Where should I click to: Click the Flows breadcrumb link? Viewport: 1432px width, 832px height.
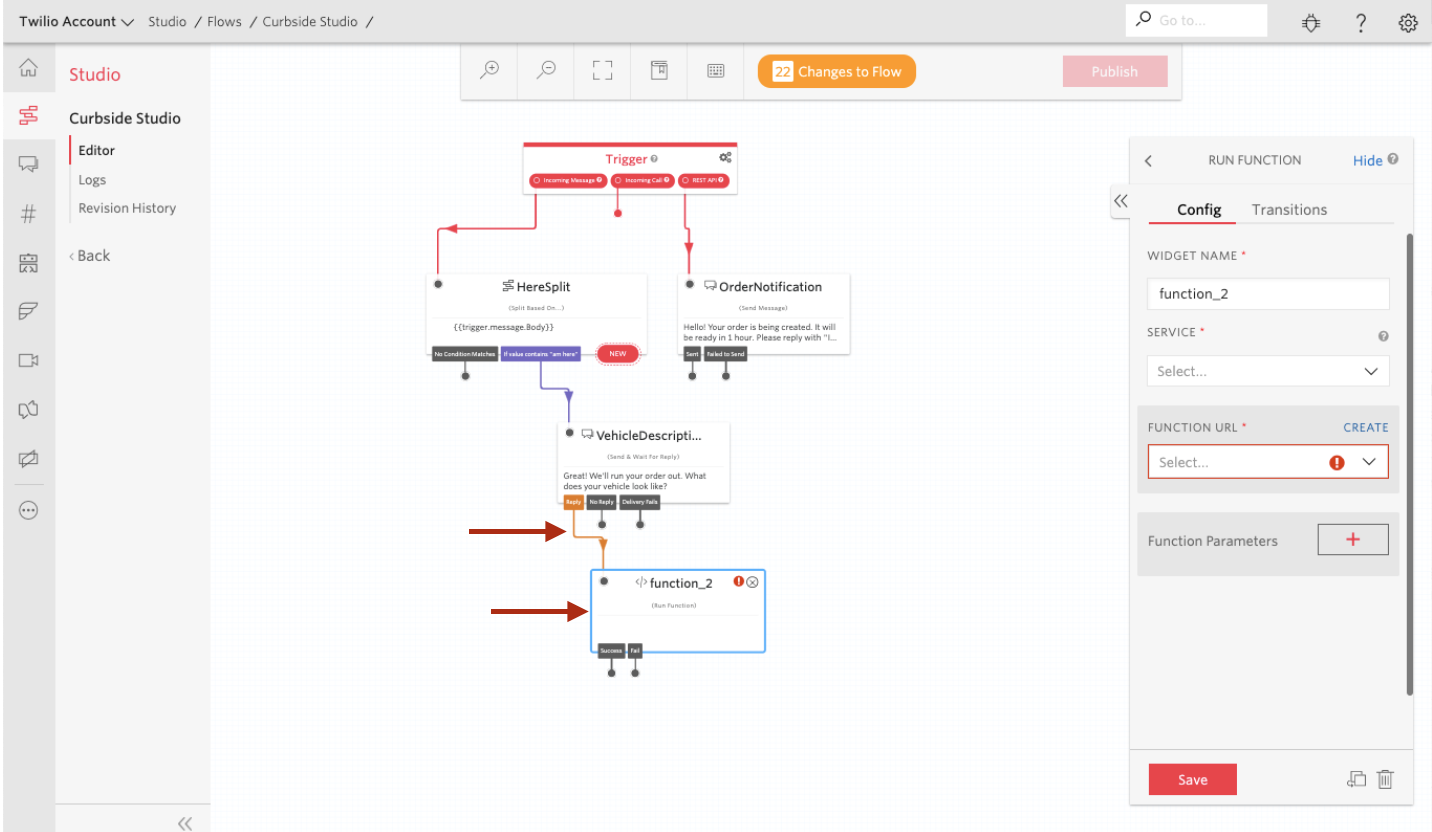(x=224, y=21)
